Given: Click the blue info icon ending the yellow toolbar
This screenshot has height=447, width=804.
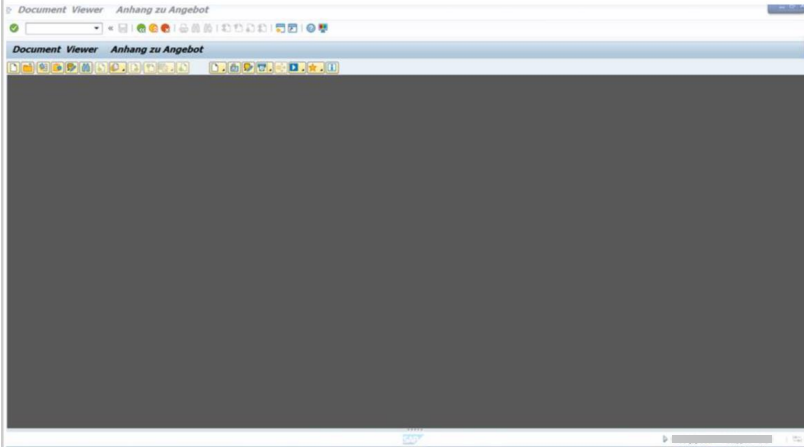Looking at the screenshot, I should pyautogui.click(x=332, y=68).
